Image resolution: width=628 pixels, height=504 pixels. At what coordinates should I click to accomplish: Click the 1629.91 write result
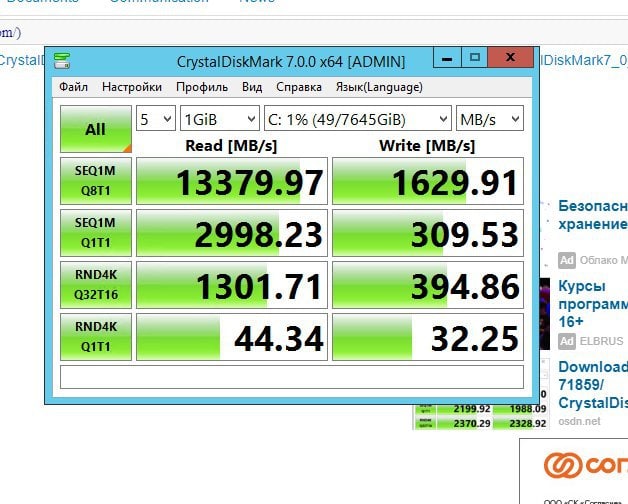[428, 181]
